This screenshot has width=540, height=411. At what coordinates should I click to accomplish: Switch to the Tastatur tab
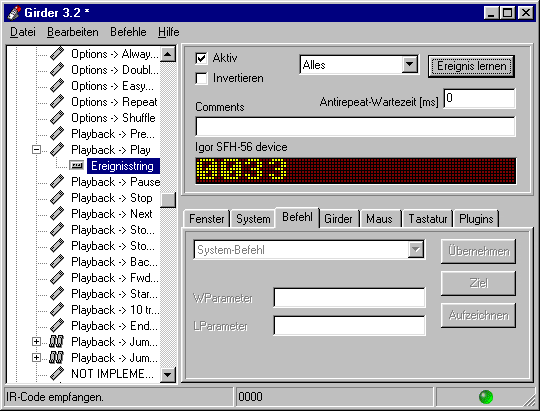(427, 219)
